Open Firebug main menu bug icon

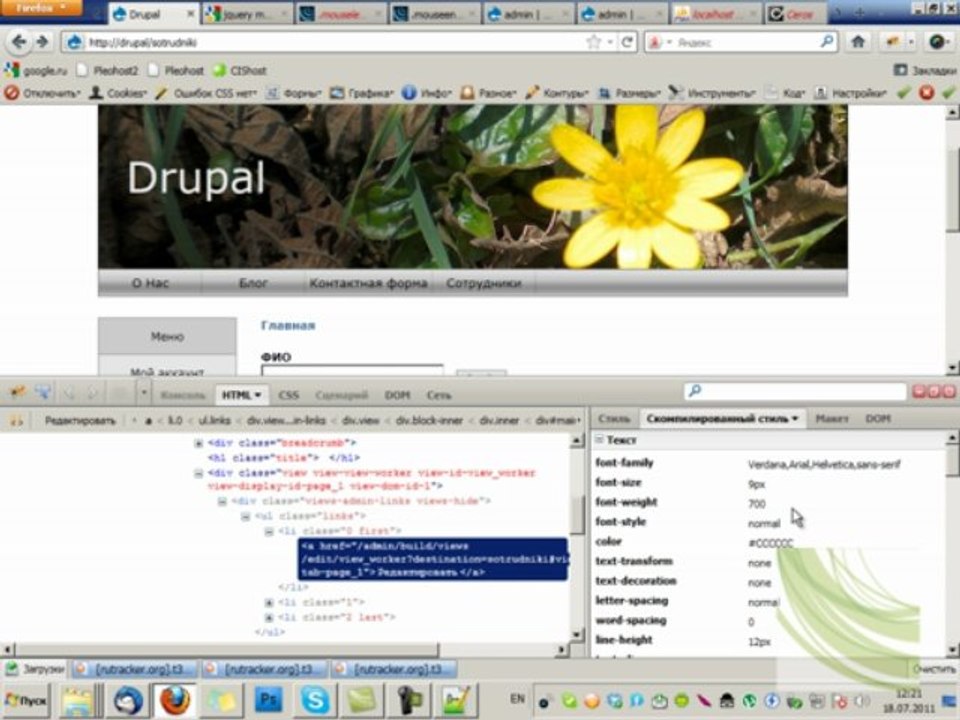(x=17, y=392)
